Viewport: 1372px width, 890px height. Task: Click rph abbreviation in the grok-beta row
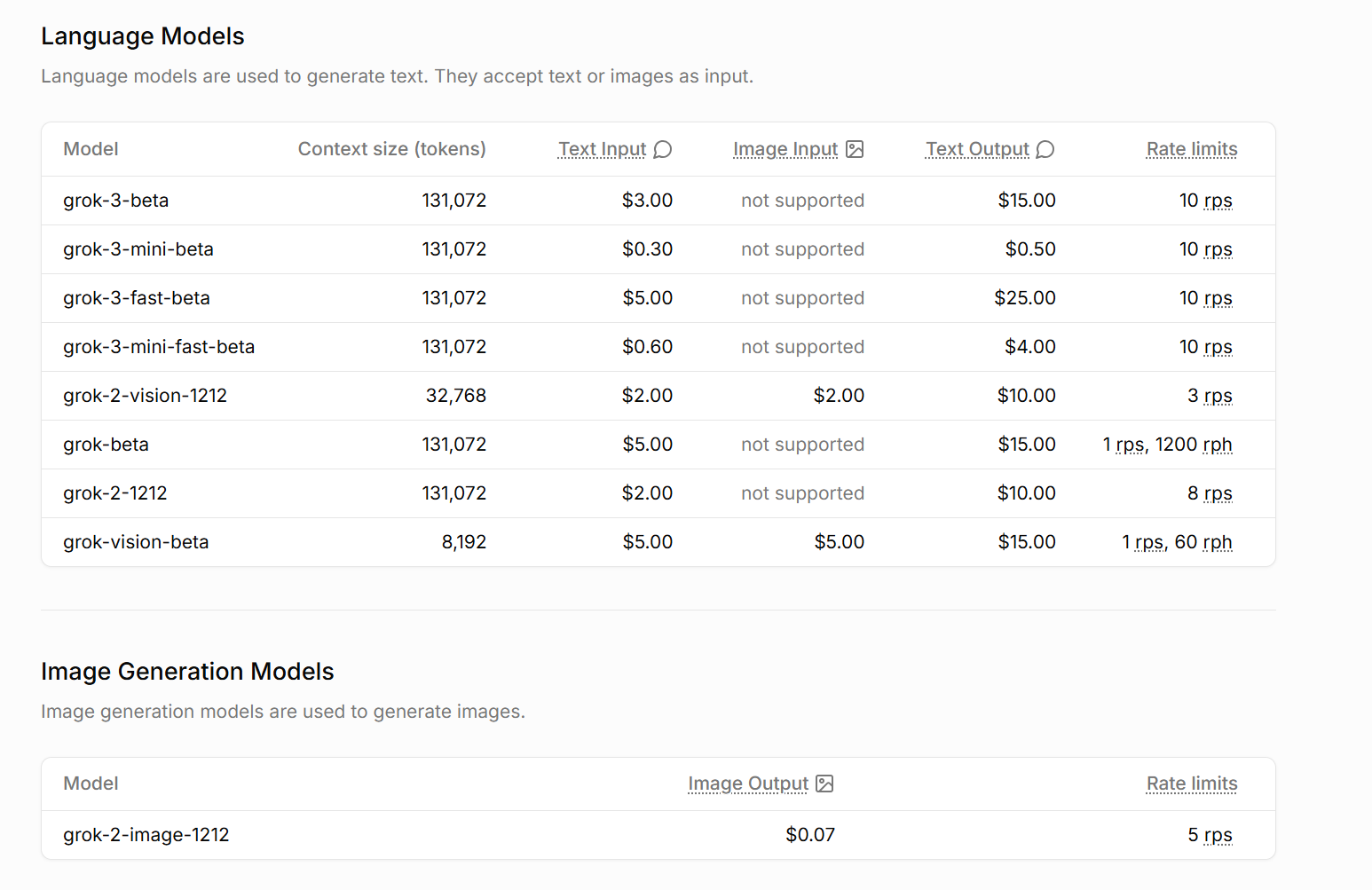(1218, 445)
